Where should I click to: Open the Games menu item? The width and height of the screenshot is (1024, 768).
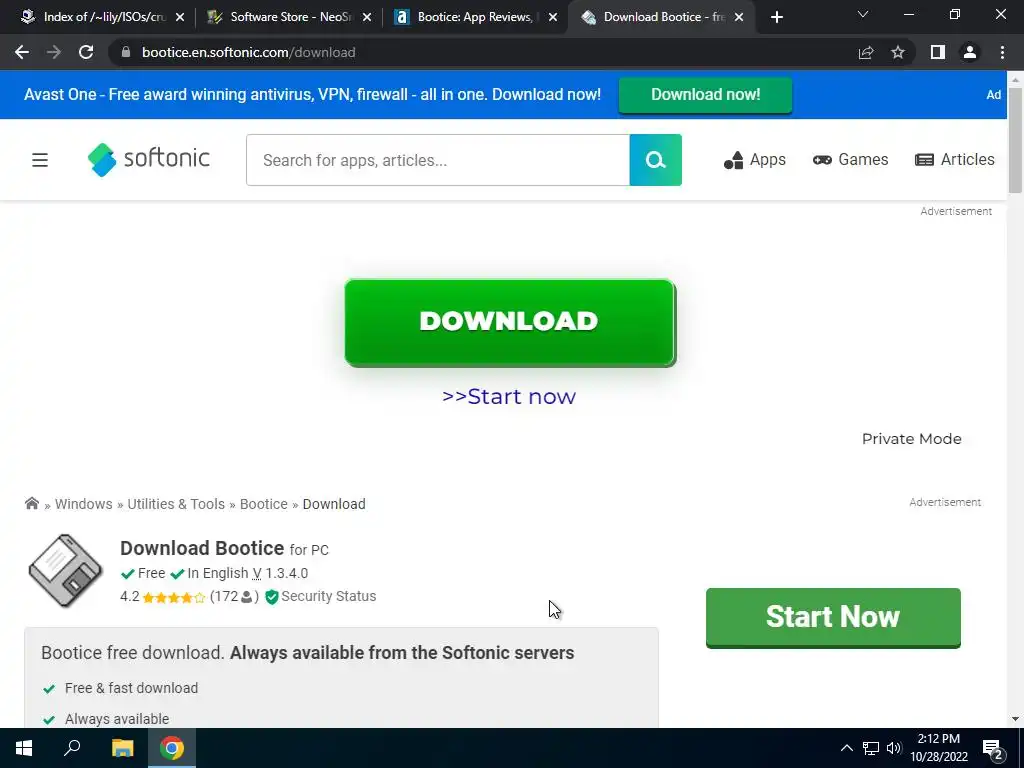[x=850, y=159]
